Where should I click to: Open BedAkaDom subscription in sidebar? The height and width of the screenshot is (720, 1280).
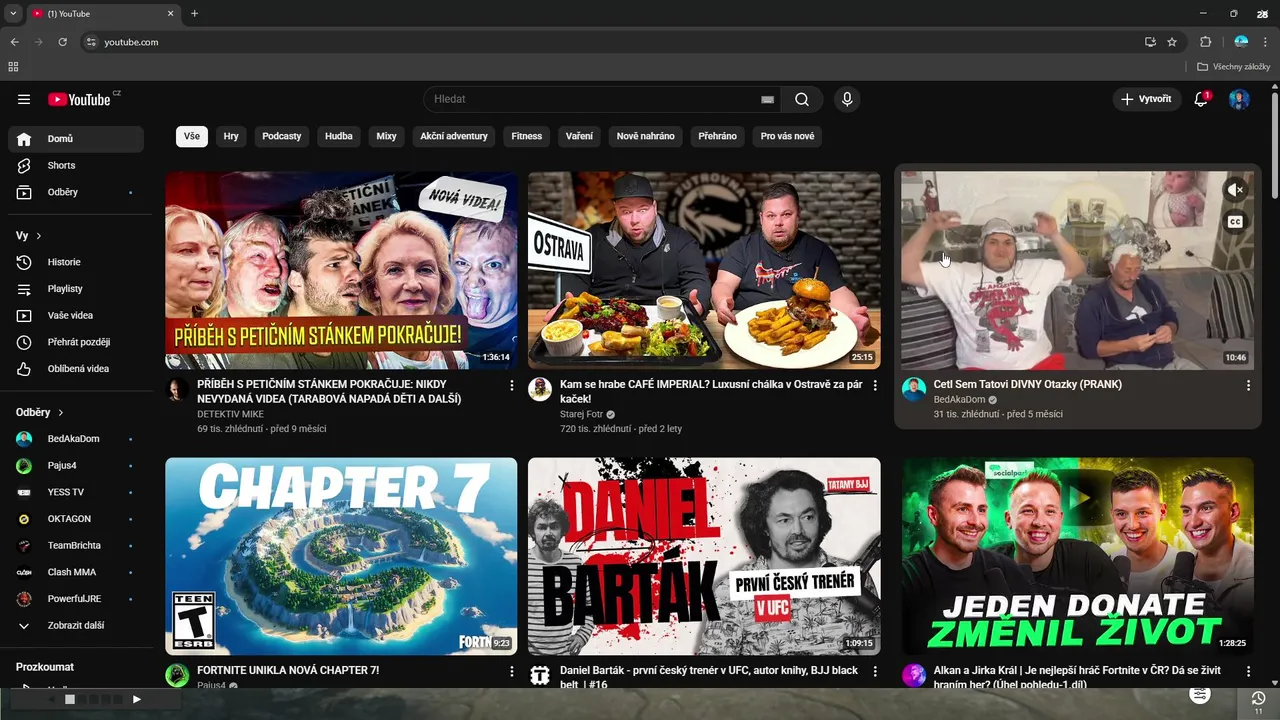tap(76, 439)
